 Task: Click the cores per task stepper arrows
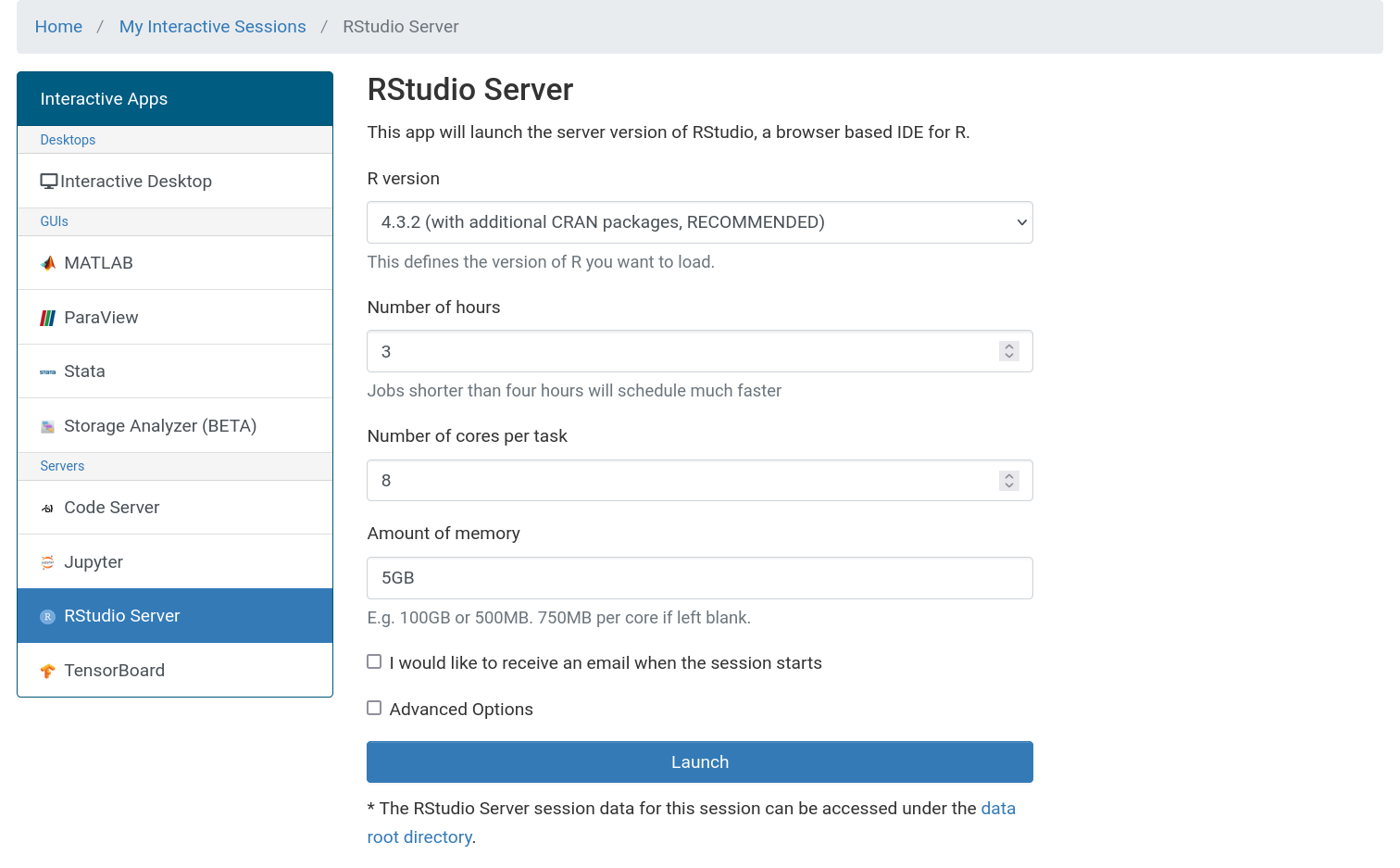(x=1009, y=480)
